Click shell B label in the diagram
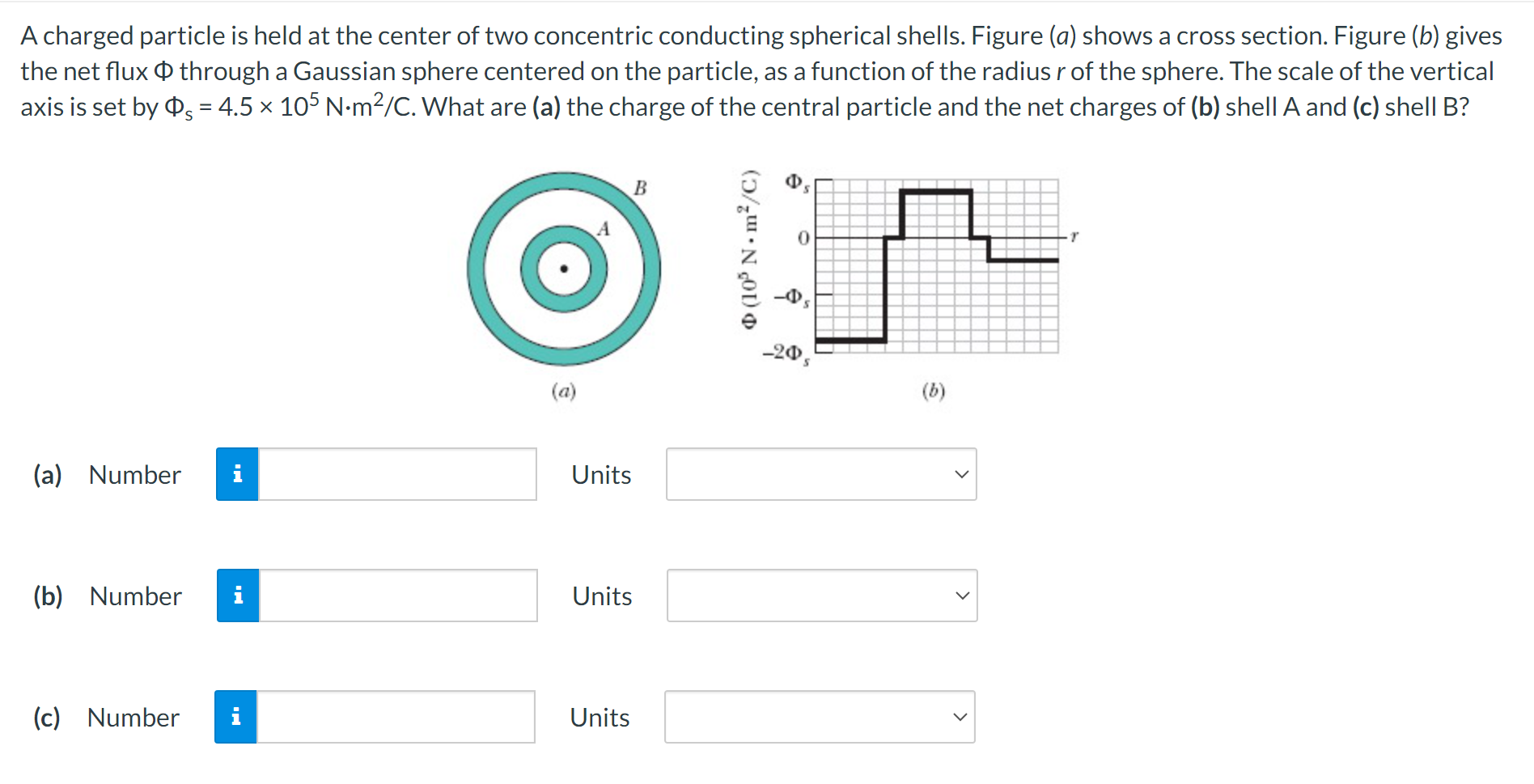Image resolution: width=1534 pixels, height=784 pixels. (640, 189)
